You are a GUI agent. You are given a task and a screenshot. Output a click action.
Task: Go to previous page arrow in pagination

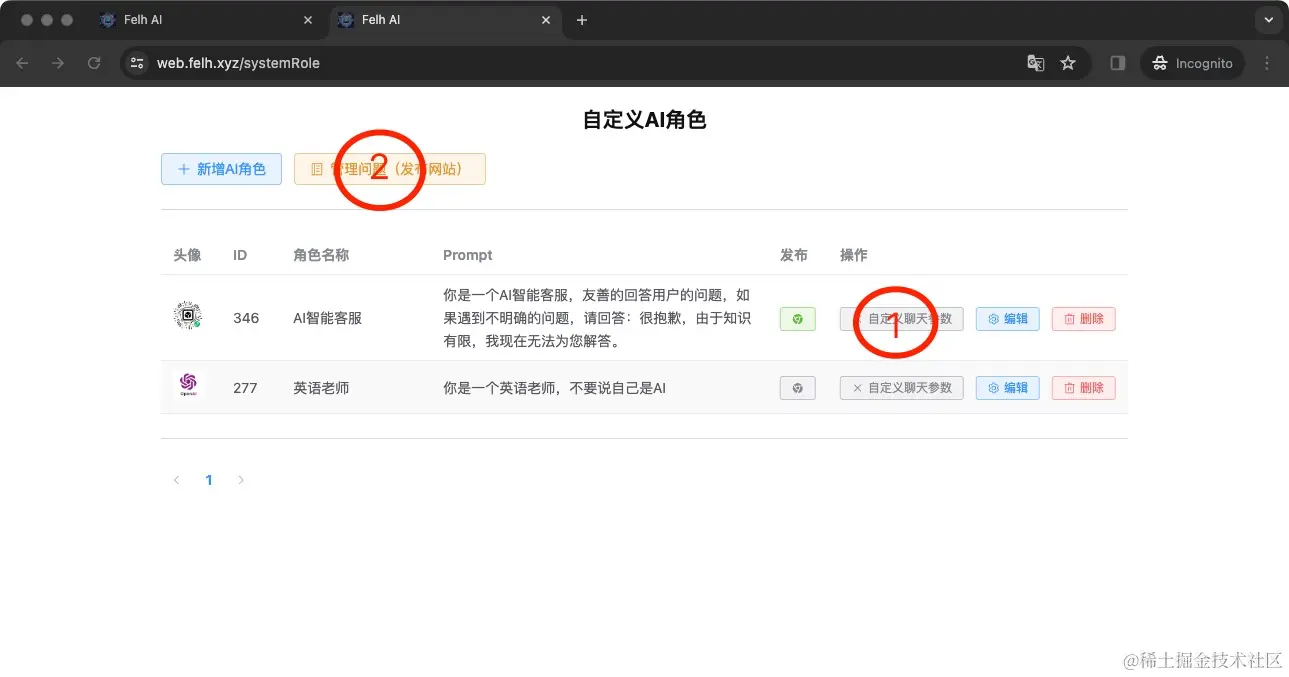tap(177, 480)
